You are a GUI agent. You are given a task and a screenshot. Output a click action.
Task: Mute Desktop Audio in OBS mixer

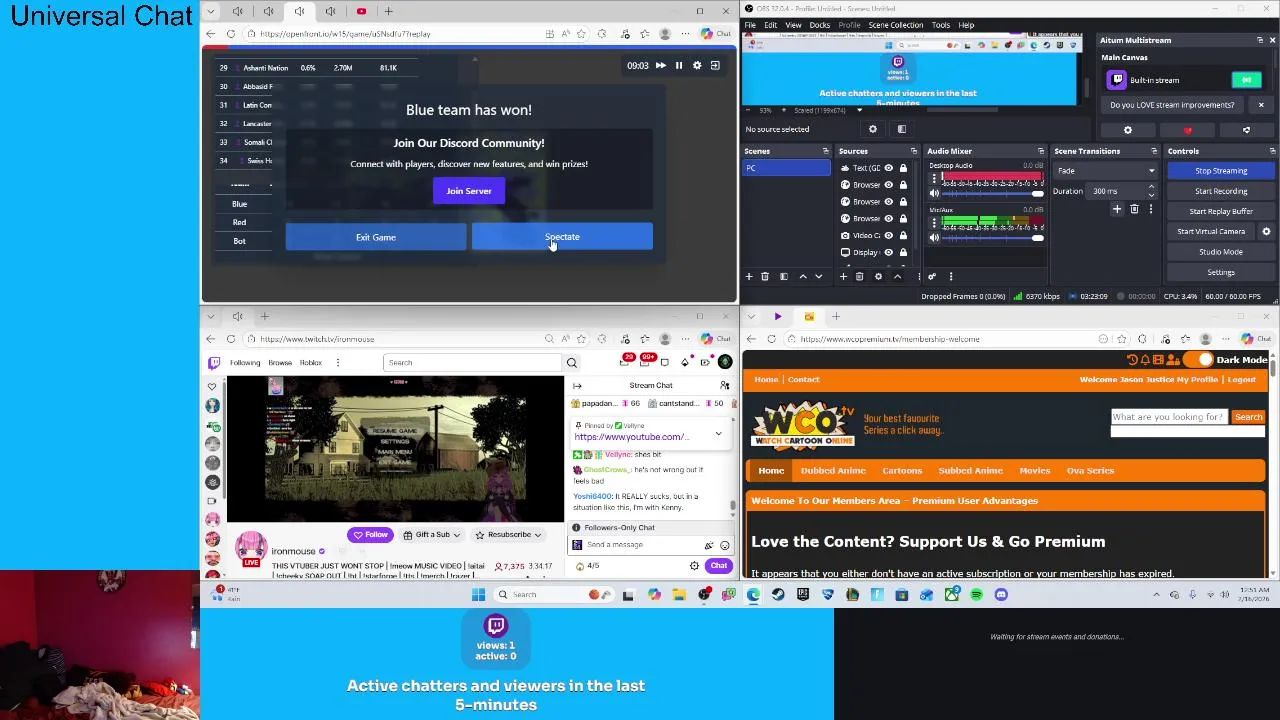pos(934,193)
